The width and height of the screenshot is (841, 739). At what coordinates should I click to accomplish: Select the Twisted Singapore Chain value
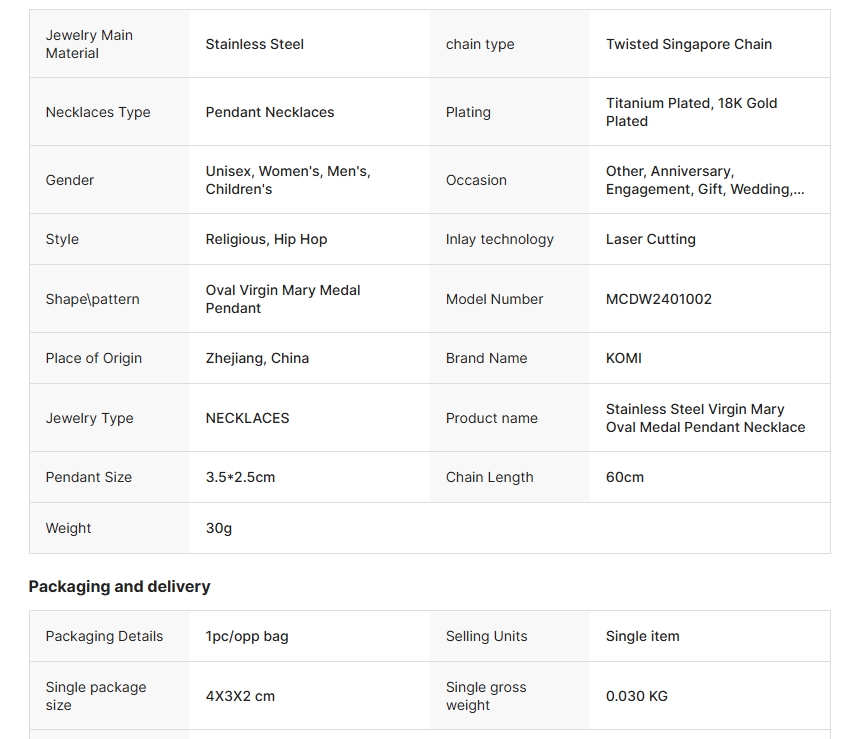point(689,44)
